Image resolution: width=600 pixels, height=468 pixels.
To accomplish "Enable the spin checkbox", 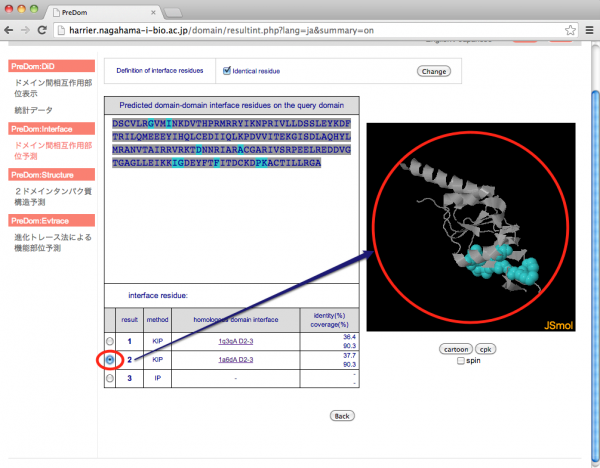I will click(460, 361).
